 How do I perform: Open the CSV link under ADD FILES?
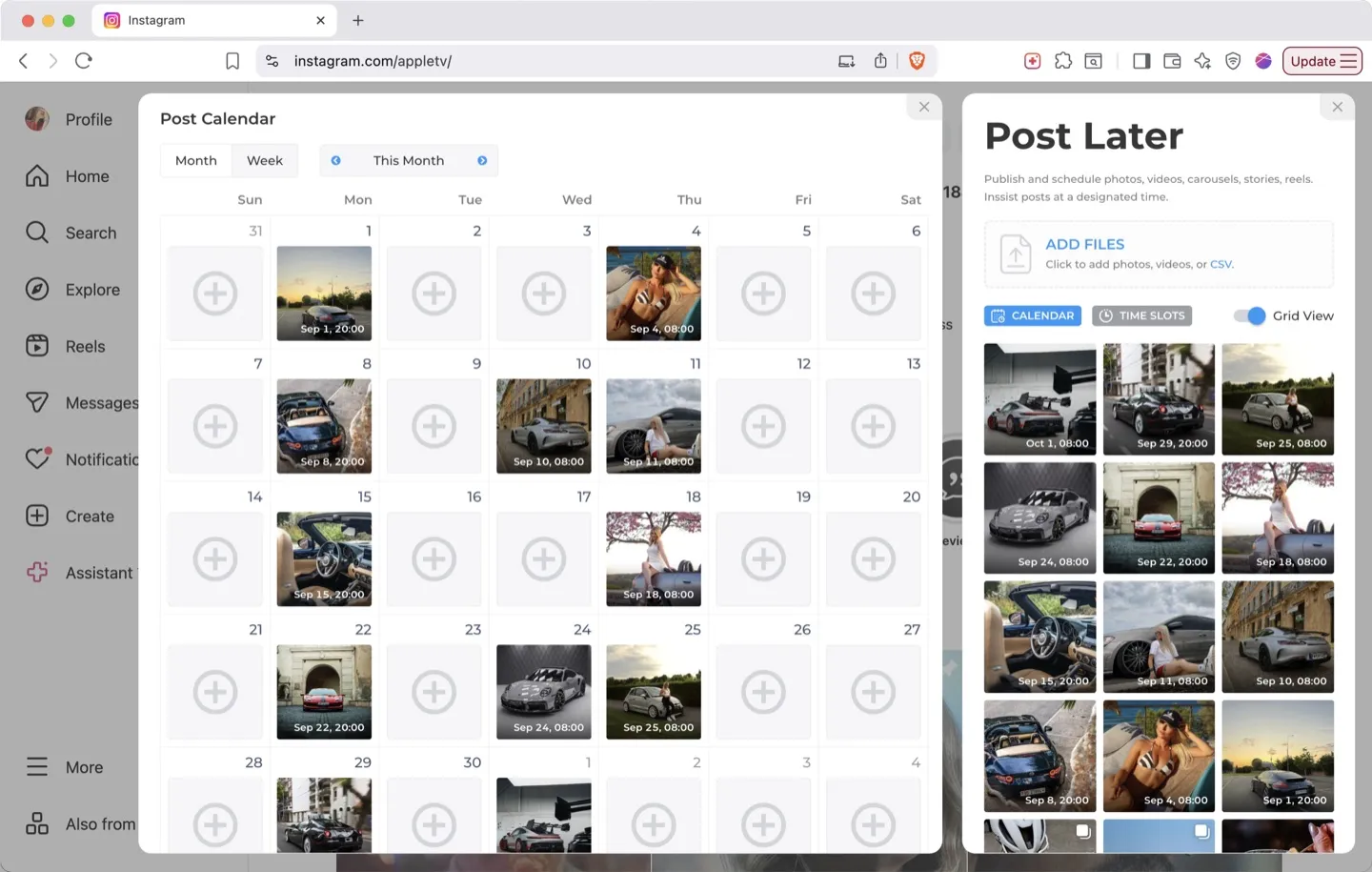1221,264
